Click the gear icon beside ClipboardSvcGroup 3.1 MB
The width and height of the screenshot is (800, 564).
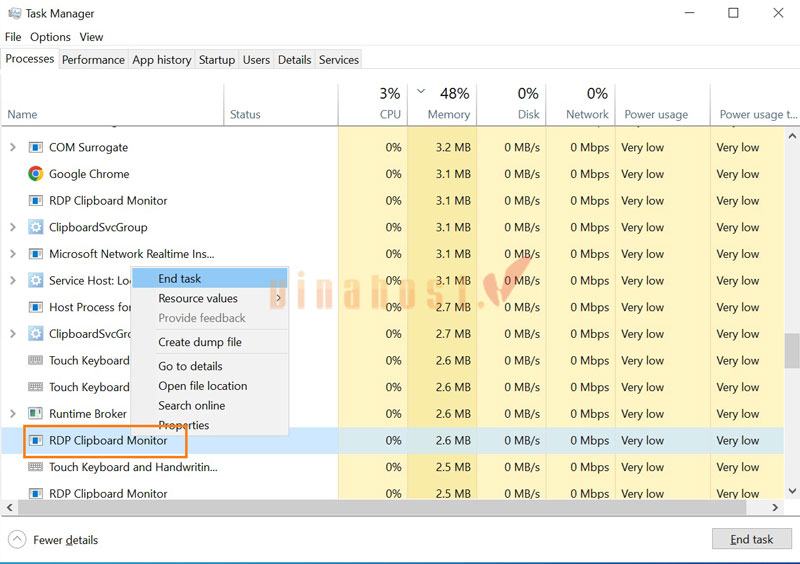tap(35, 227)
